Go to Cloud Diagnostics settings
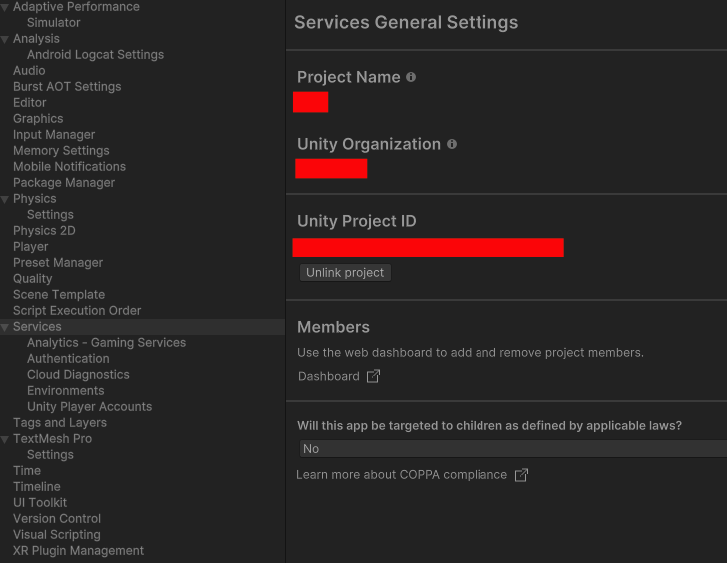The image size is (727, 563). pyautogui.click(x=78, y=375)
